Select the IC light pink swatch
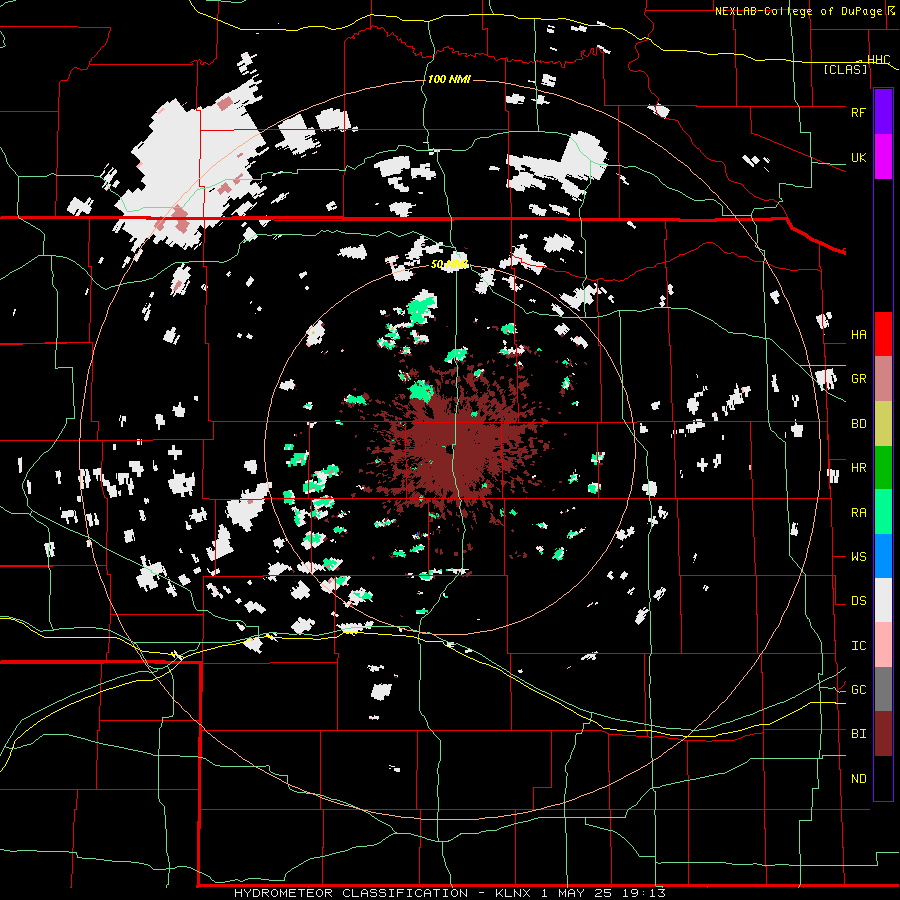The image size is (900, 900). (883, 645)
